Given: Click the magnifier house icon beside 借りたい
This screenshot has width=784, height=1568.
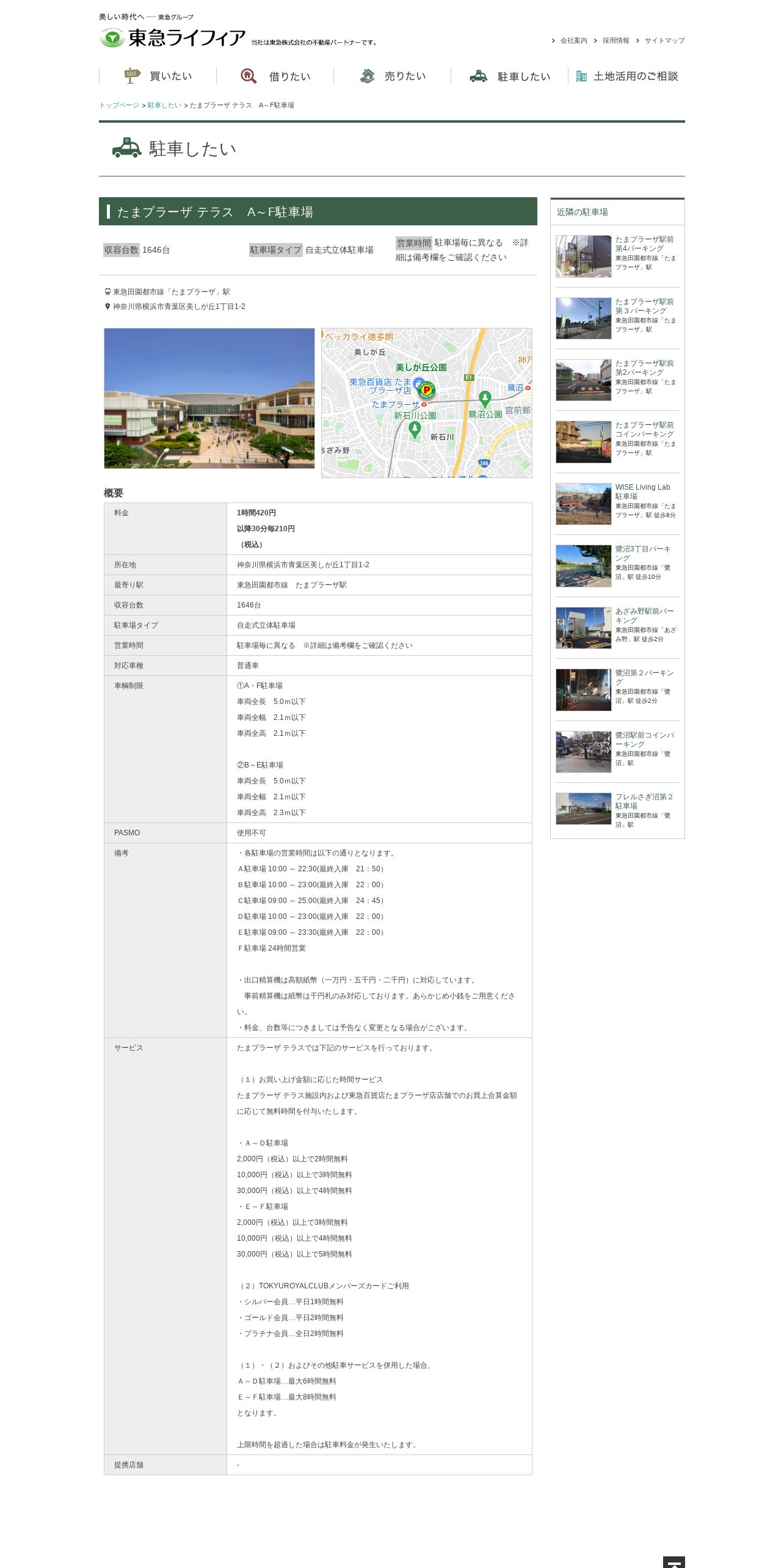Looking at the screenshot, I should (248, 76).
